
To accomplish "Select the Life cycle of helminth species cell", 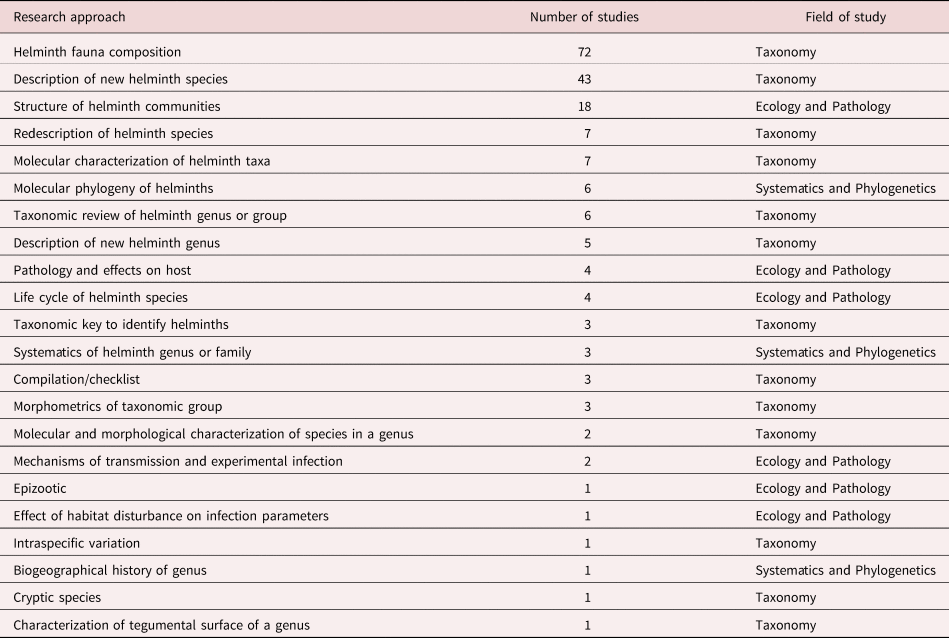I will 100,297.
